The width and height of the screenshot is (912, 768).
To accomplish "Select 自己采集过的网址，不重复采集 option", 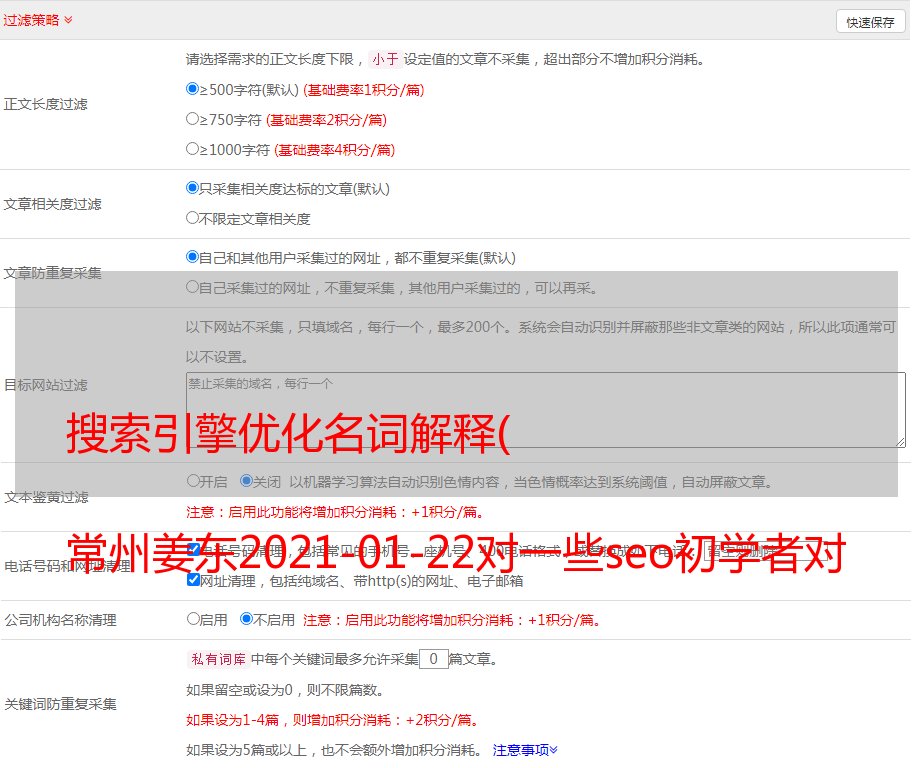I will pyautogui.click(x=192, y=287).
